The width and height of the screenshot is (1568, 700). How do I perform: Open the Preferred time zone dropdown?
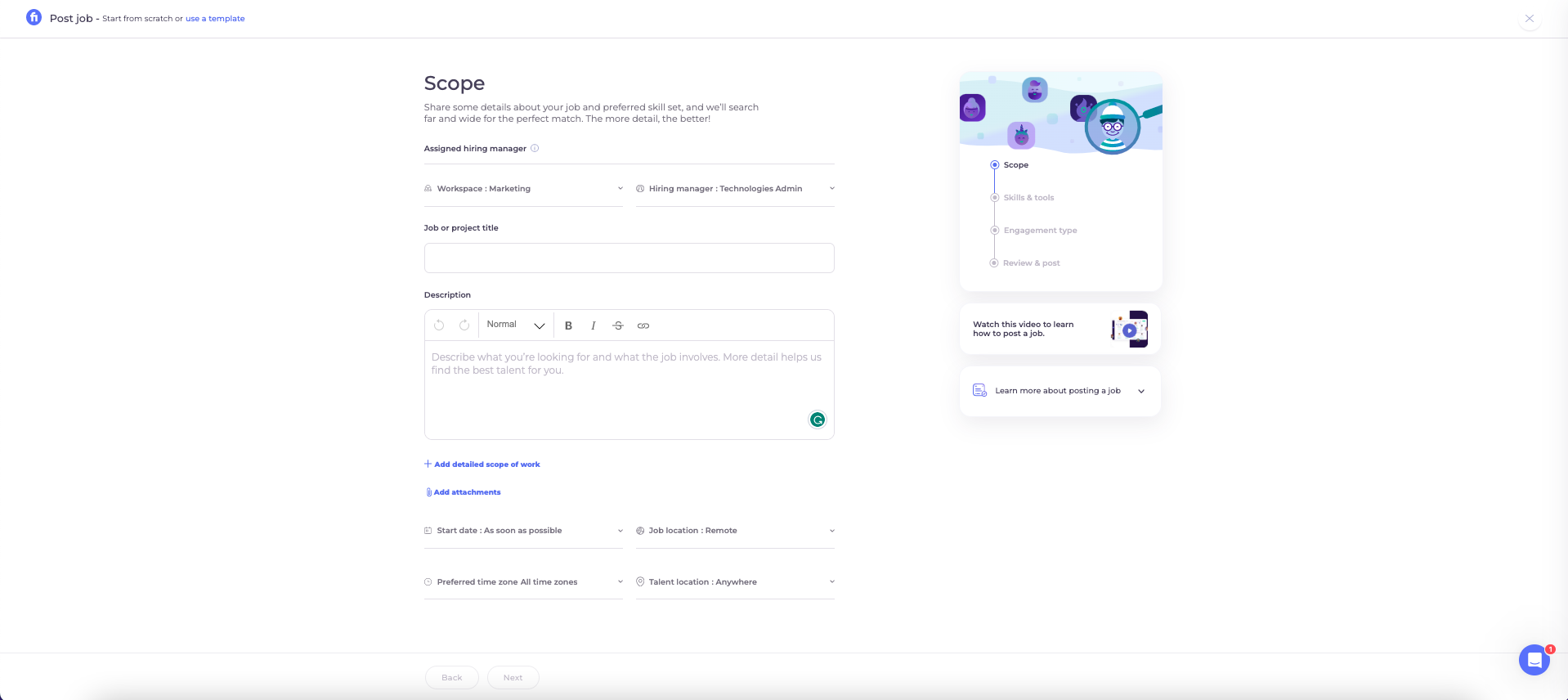coord(523,582)
